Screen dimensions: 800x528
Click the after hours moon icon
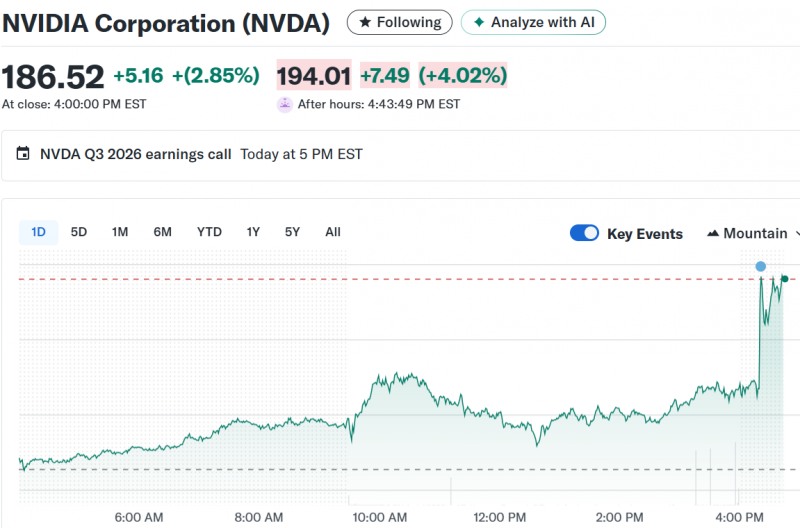tap(285, 104)
